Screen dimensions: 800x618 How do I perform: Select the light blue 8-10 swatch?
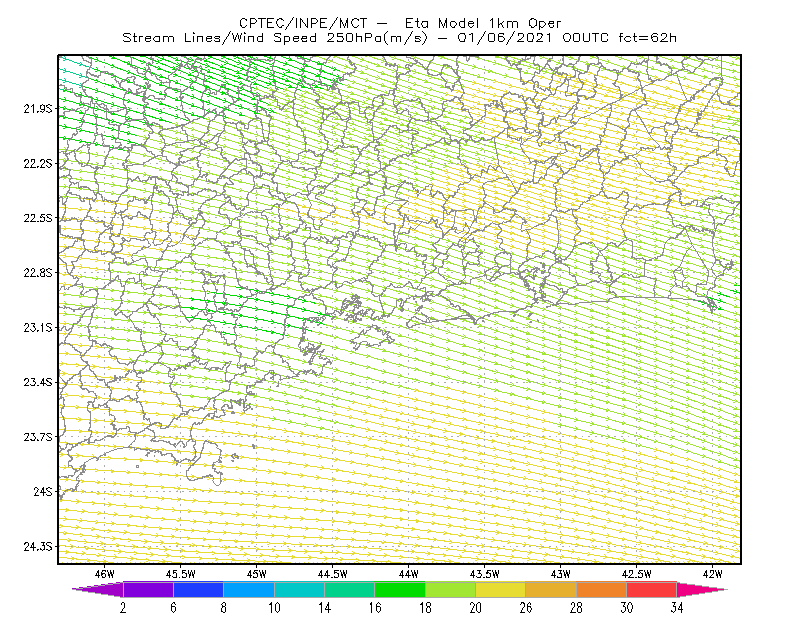pos(249,589)
